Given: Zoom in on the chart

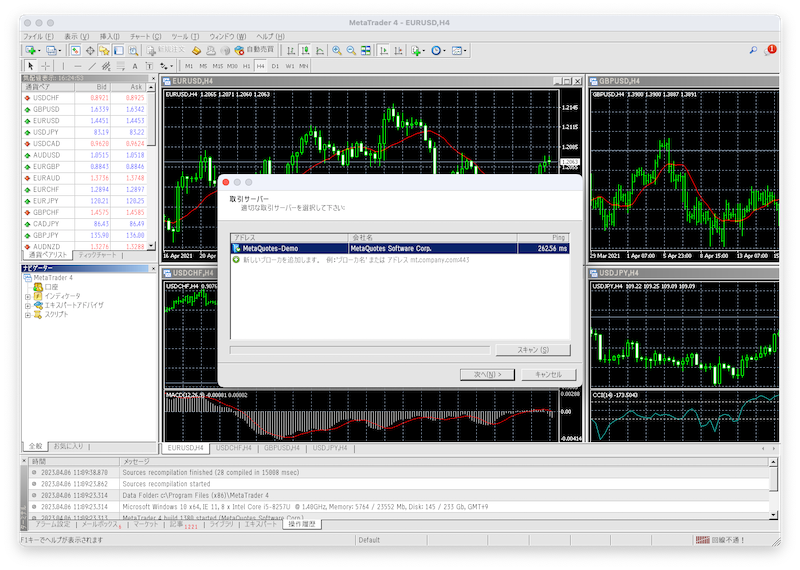Looking at the screenshot, I should (x=337, y=50).
